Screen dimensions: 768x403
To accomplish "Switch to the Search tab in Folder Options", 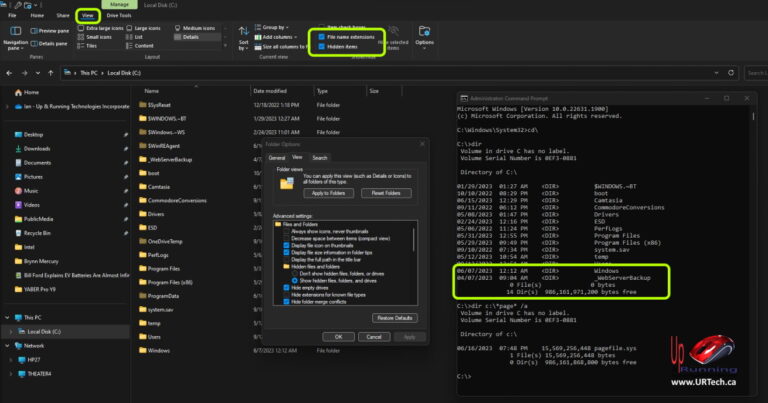I will [320, 158].
